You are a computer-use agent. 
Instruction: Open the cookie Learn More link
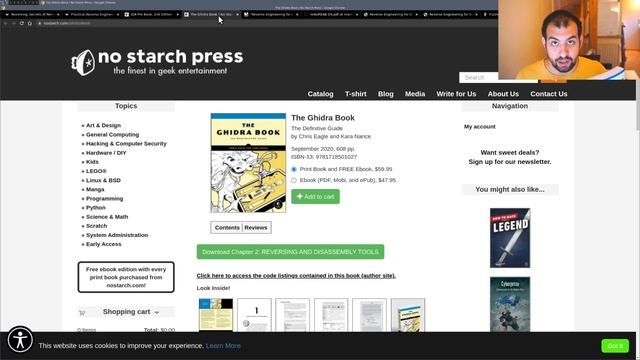[x=223, y=346]
